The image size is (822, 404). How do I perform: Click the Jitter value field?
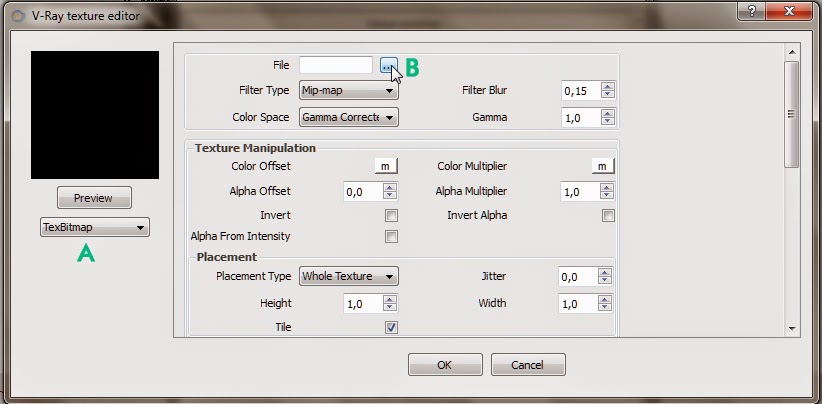tap(578, 277)
